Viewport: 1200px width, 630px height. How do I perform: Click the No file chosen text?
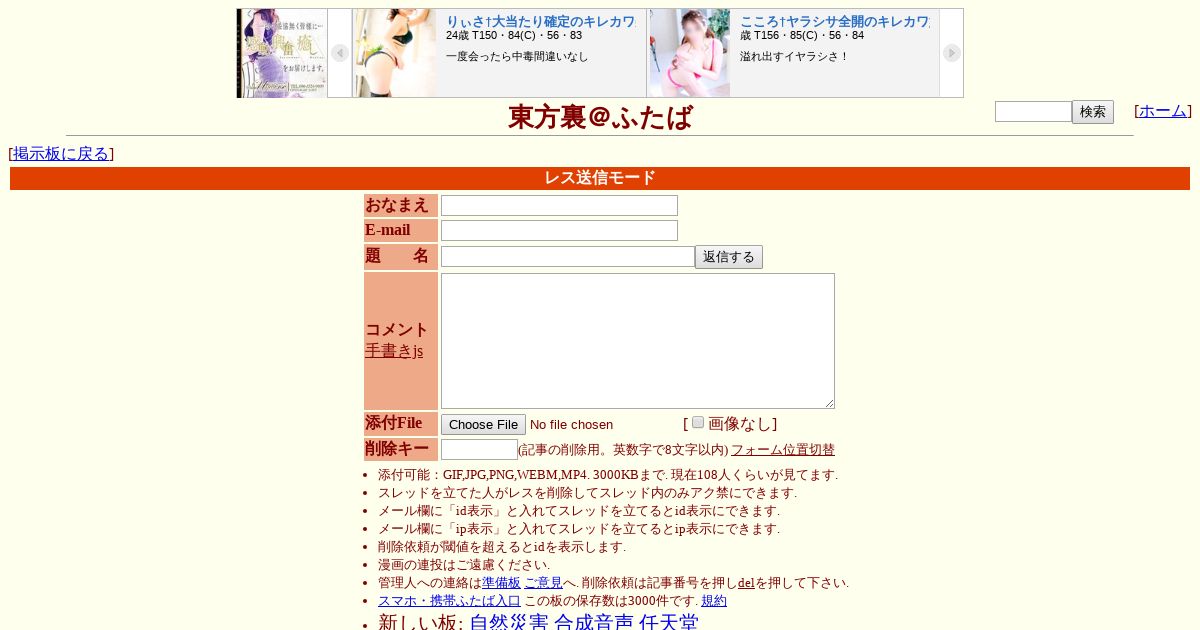tap(571, 425)
